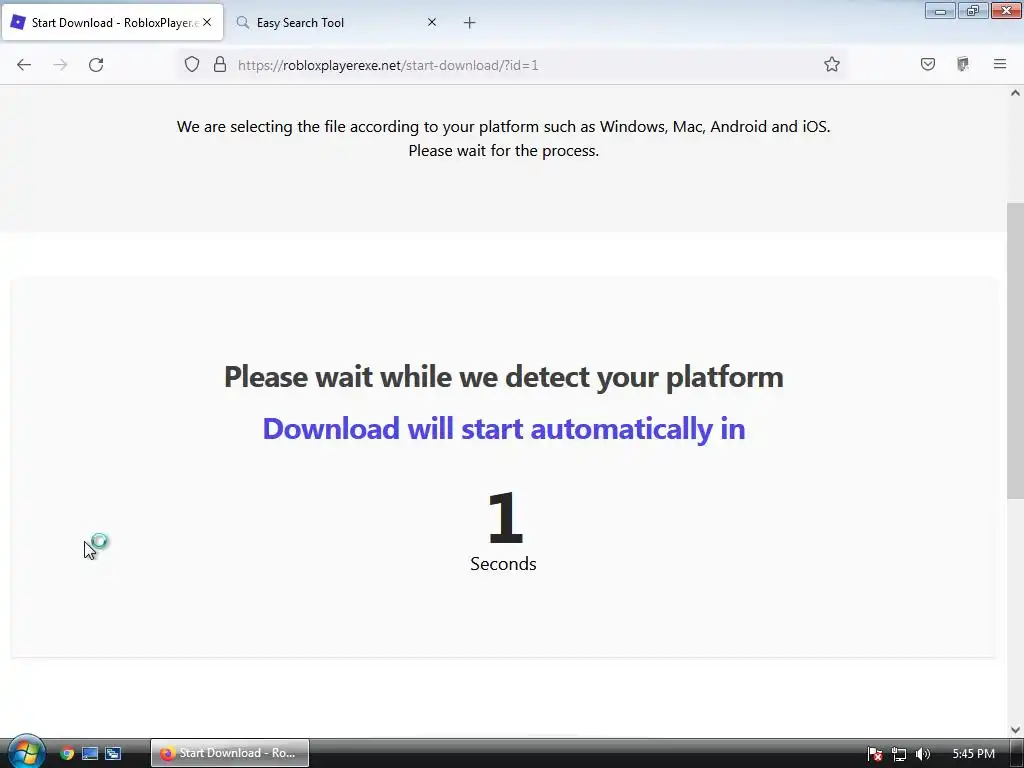Select the Firefox Start Download taskbar button
Screen dimensions: 1024x768
(x=230, y=753)
